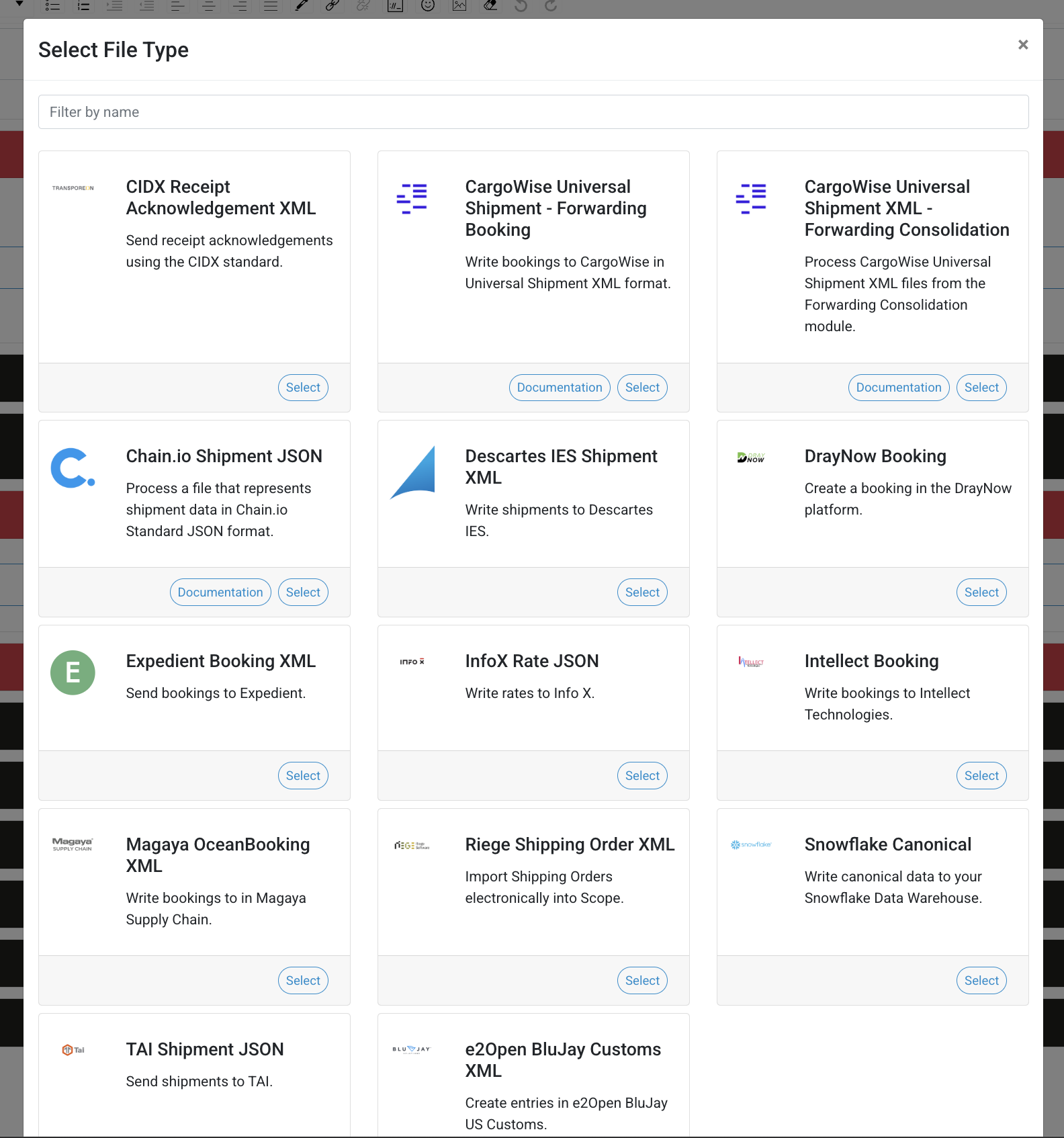Image resolution: width=1064 pixels, height=1138 pixels.
Task: Click the emoji smiley icon in editor toolbar
Action: pos(428,5)
